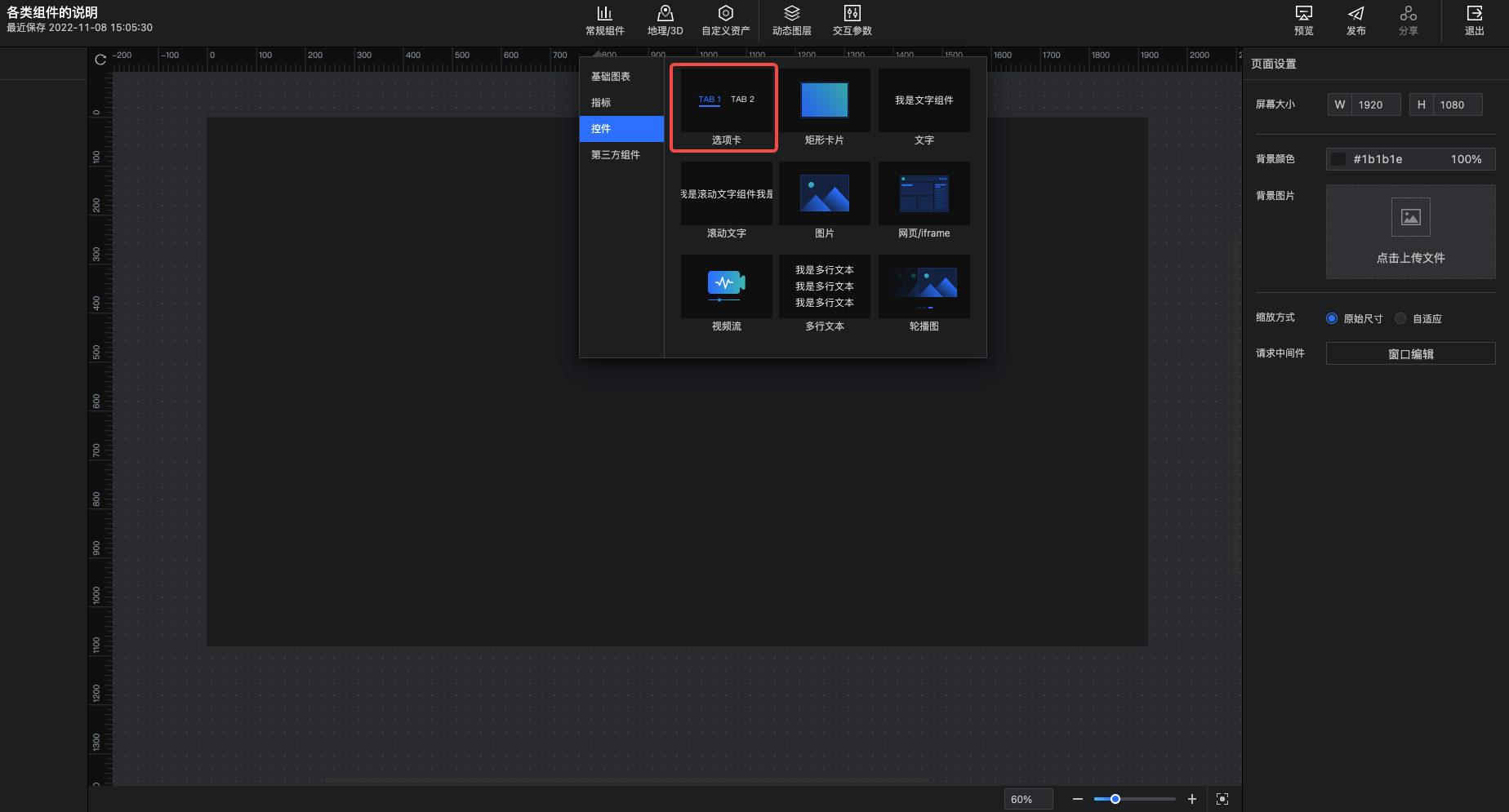Click the fit-to-screen icon at bottom right
The image size is (1509, 812).
pos(1222,799)
